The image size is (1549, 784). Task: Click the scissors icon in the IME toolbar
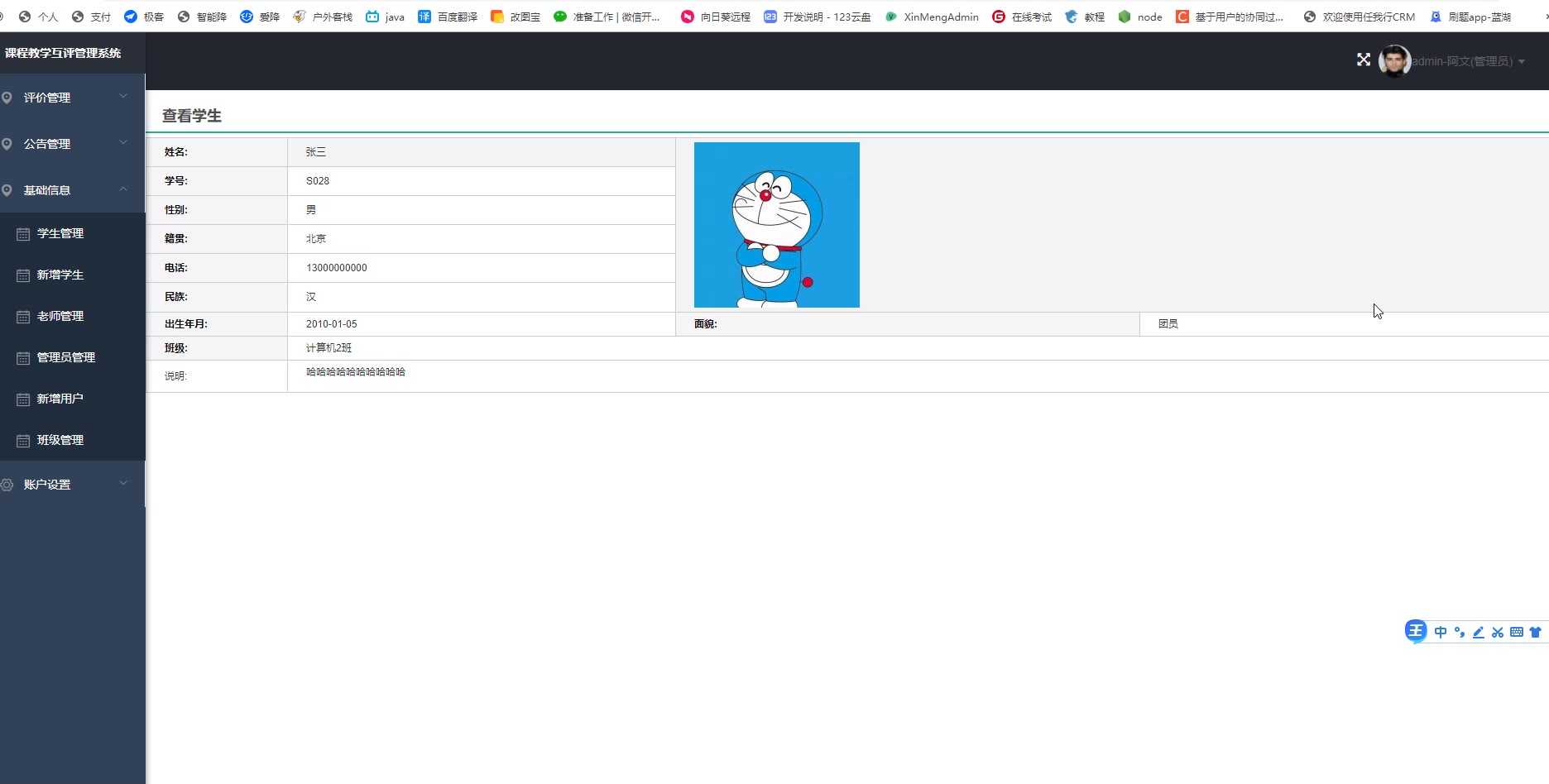click(1498, 632)
